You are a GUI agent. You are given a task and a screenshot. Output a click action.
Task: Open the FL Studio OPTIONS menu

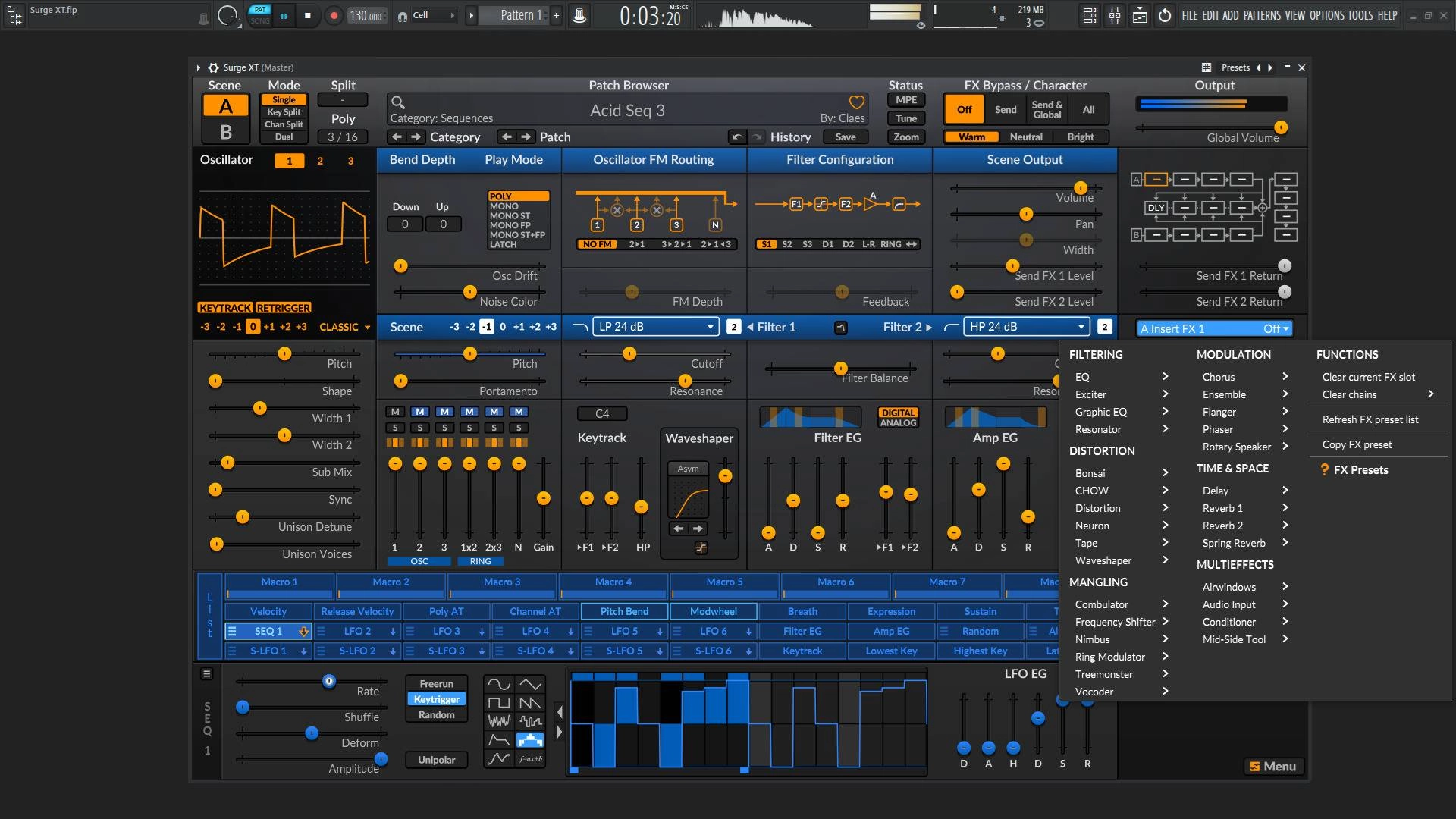coord(1326,15)
